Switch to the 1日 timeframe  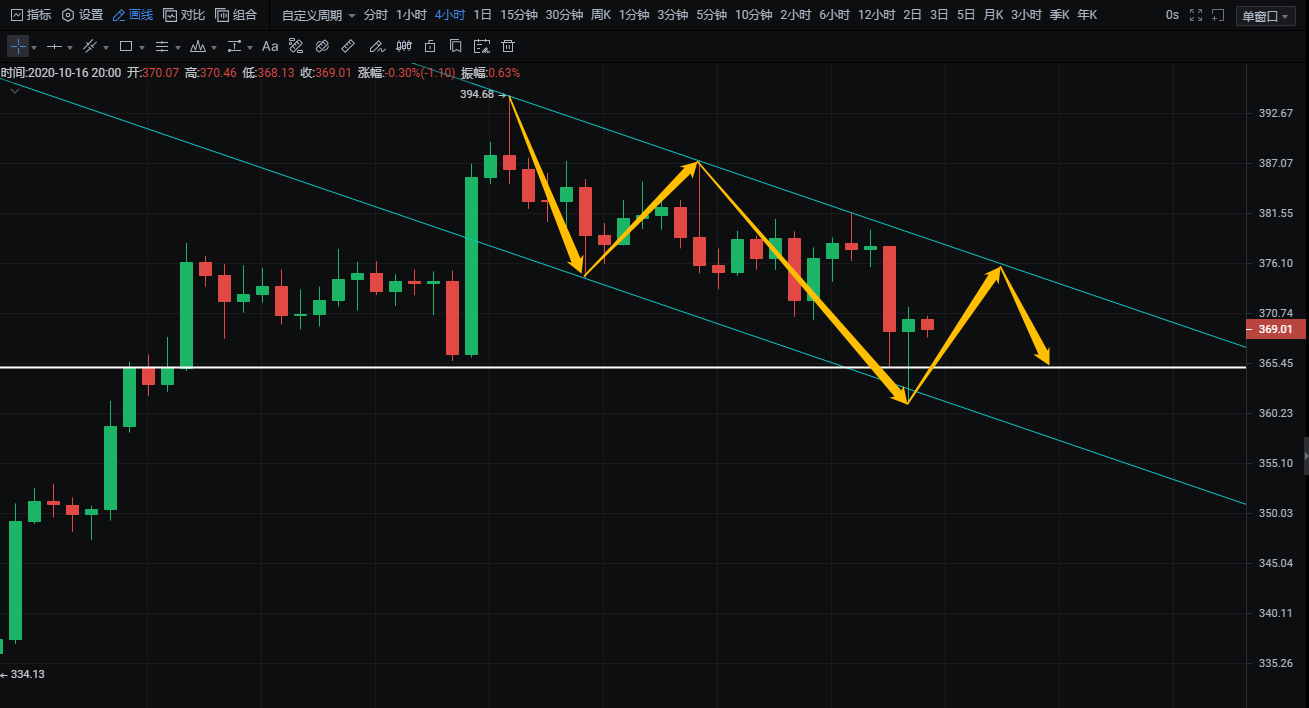tap(482, 15)
